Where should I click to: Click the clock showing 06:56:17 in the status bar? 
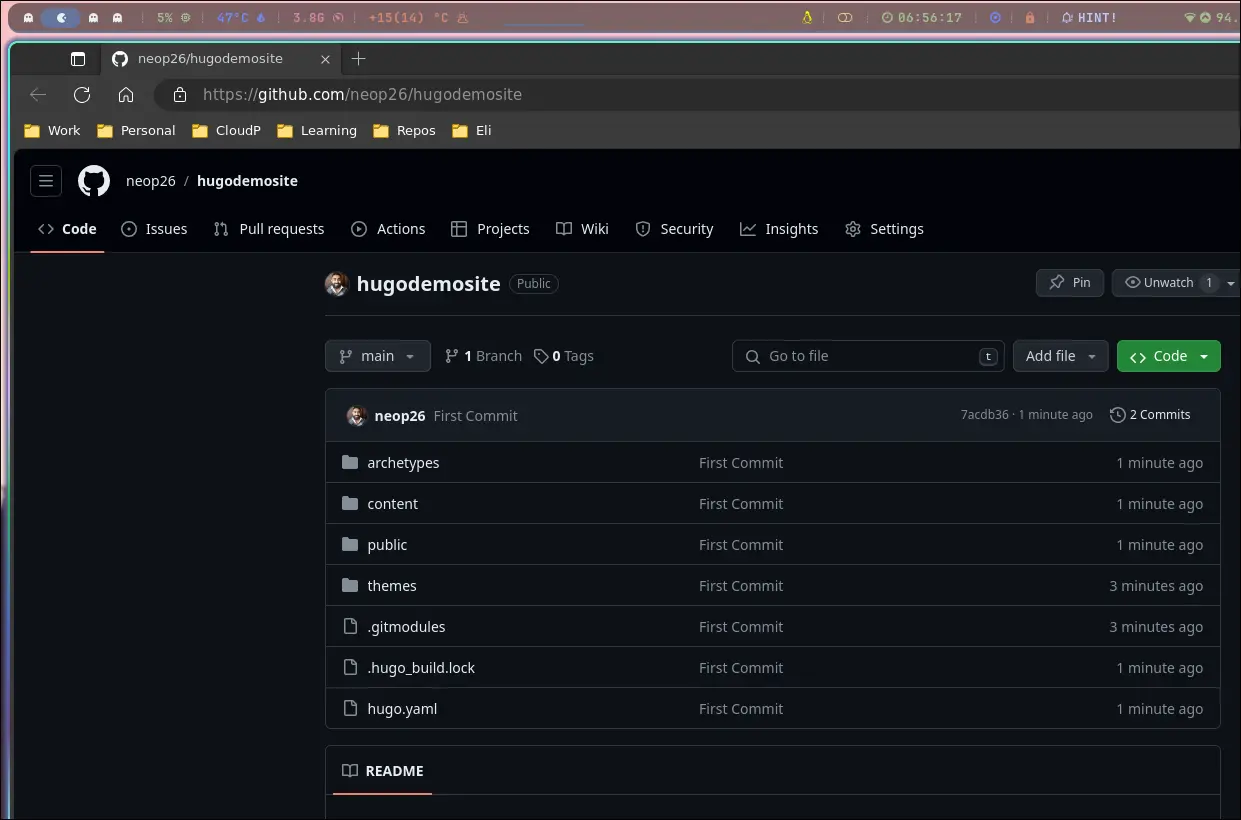921,18
